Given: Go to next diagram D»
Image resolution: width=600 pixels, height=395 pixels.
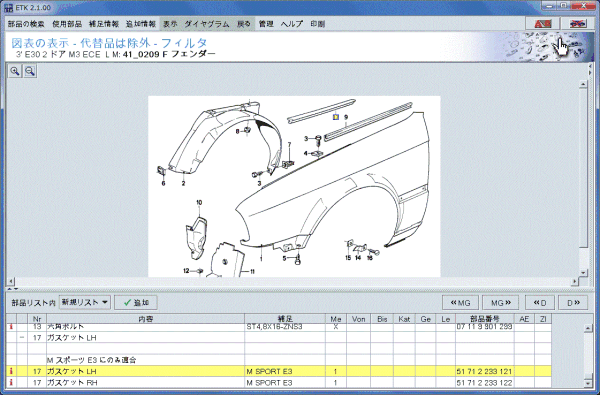Looking at the screenshot, I should coord(573,303).
